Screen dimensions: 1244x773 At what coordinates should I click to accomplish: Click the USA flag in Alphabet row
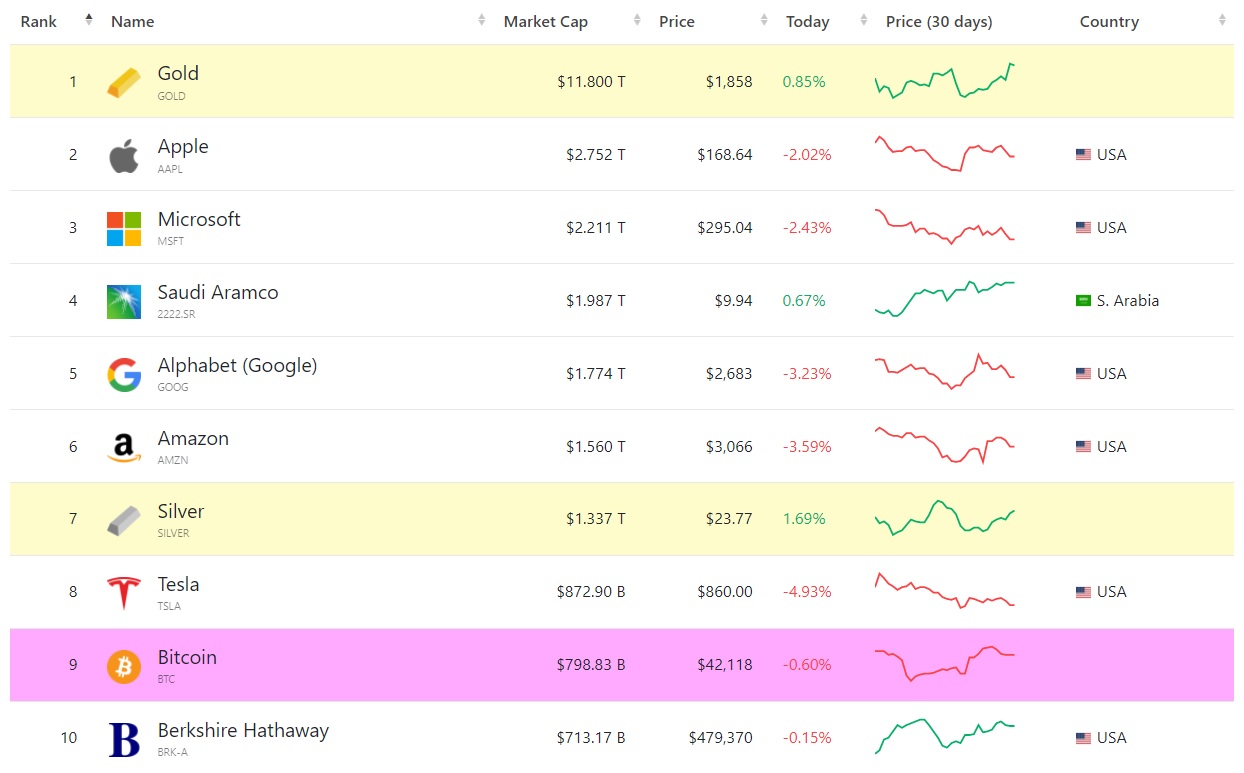point(1083,374)
